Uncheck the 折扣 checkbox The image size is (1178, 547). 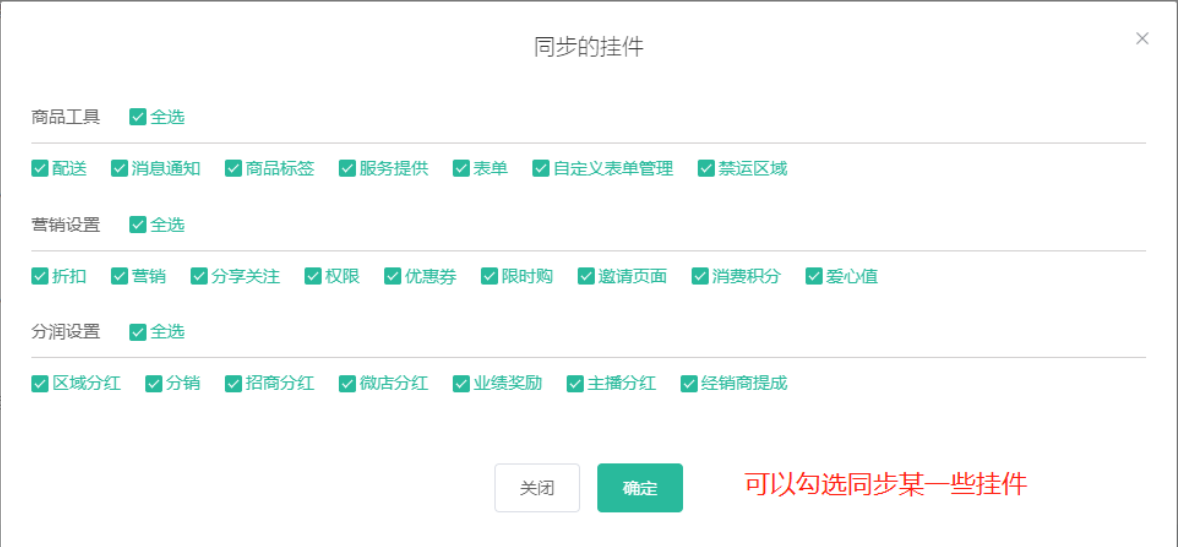coord(40,276)
